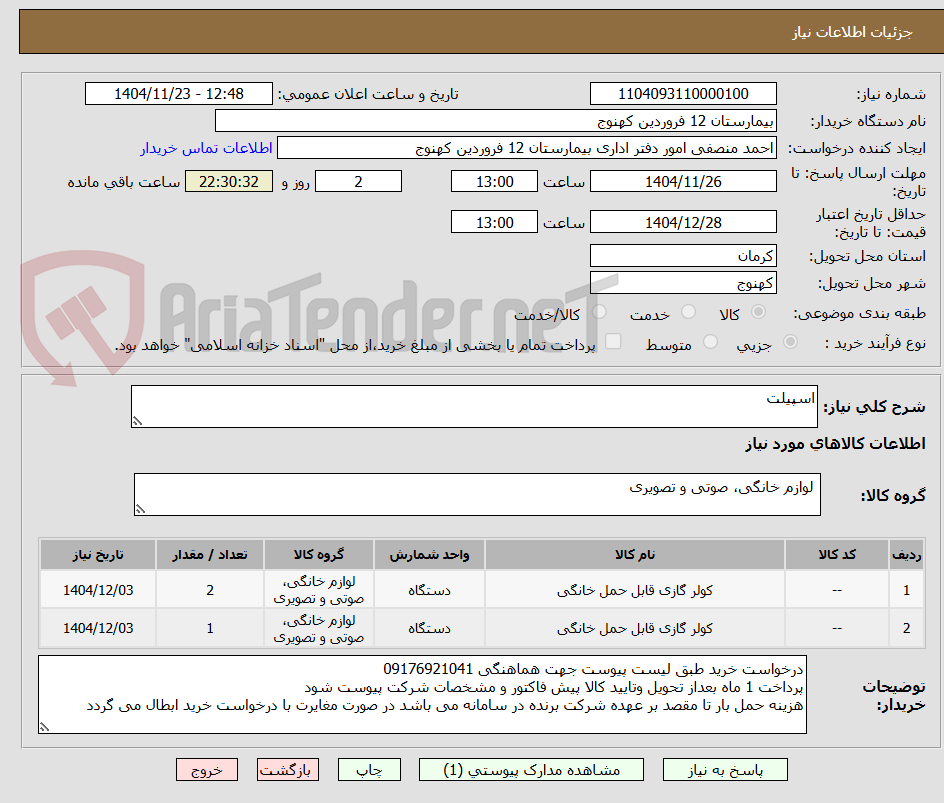The height and width of the screenshot is (803, 944).
Task: Click the اطلاعات کالاهای مورد نیاز heading
Action: pyautogui.click(x=835, y=444)
